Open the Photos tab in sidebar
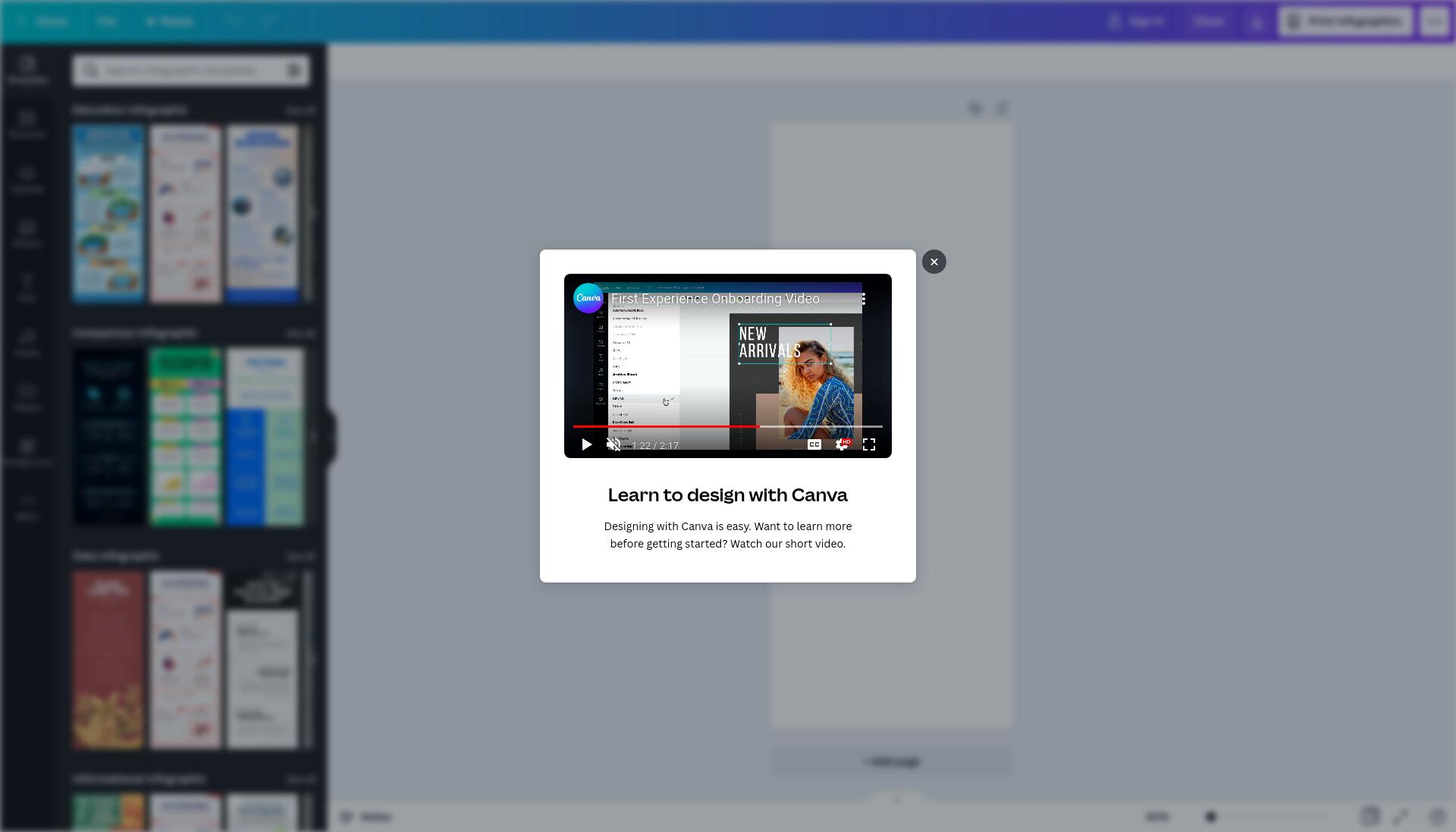This screenshot has height=832, width=1456. coord(27,234)
